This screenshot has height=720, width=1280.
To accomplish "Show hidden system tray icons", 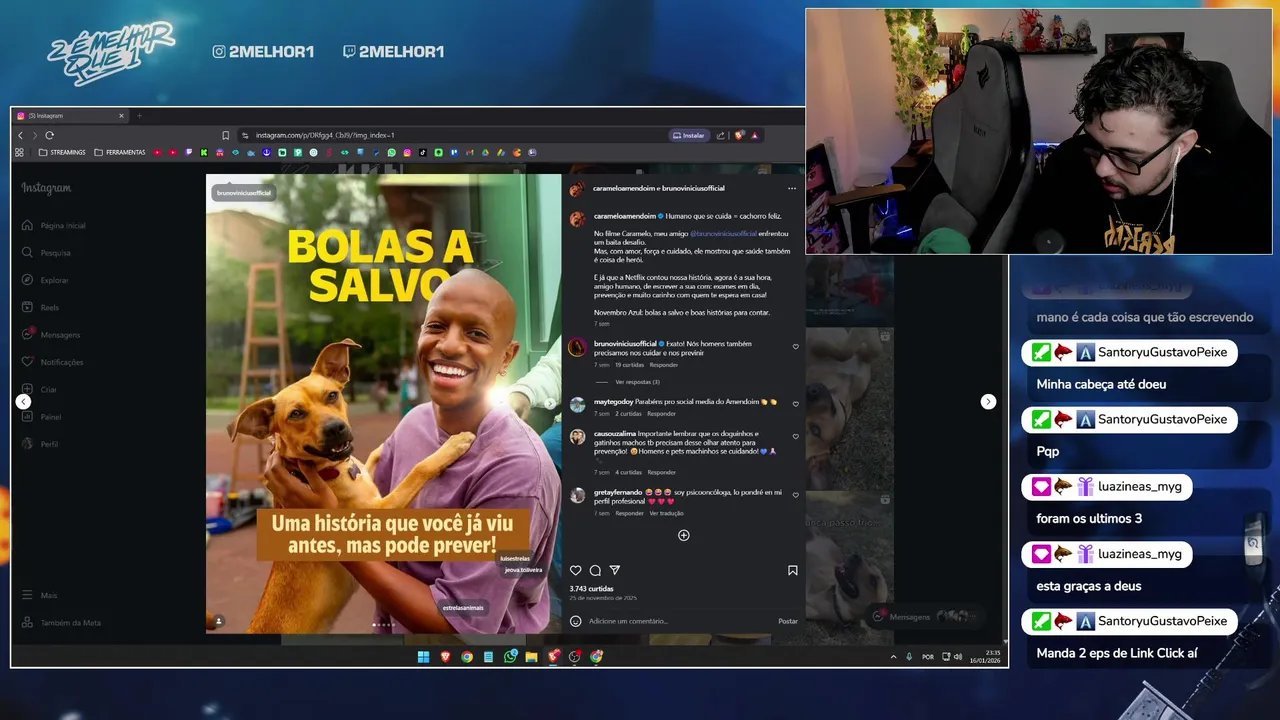I will point(893,657).
